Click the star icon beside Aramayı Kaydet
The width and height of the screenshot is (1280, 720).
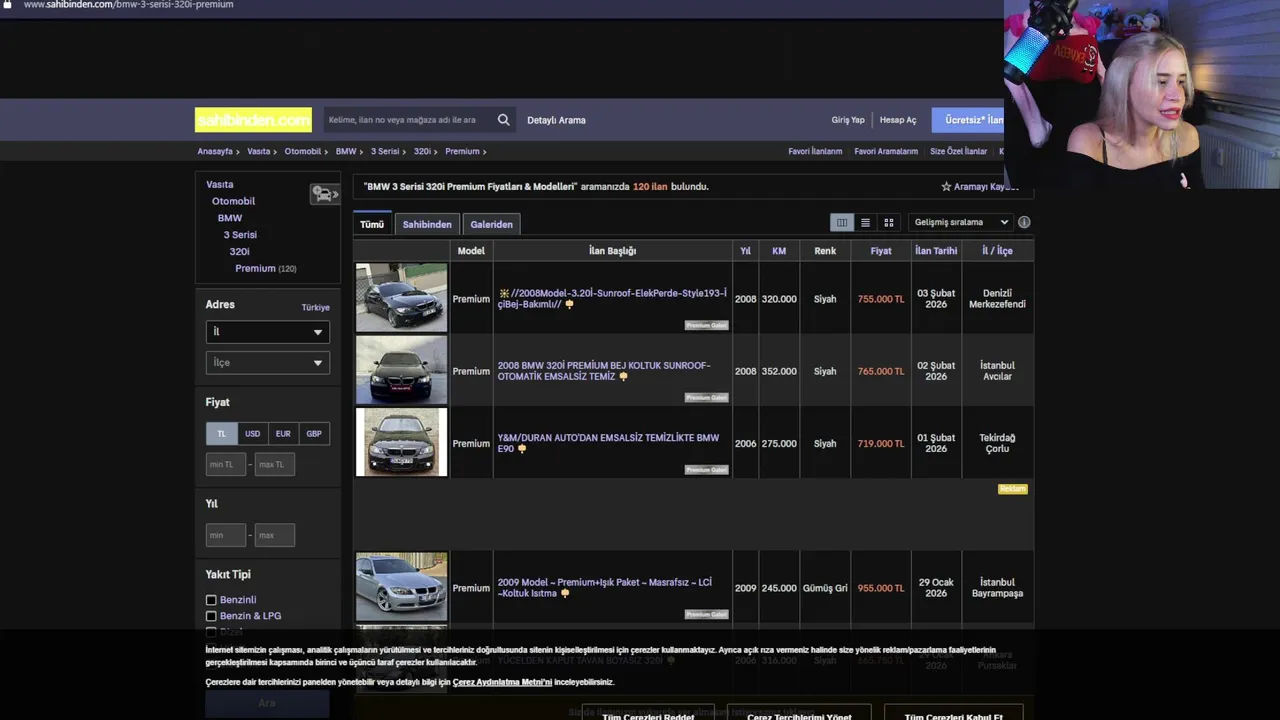pyautogui.click(x=946, y=187)
